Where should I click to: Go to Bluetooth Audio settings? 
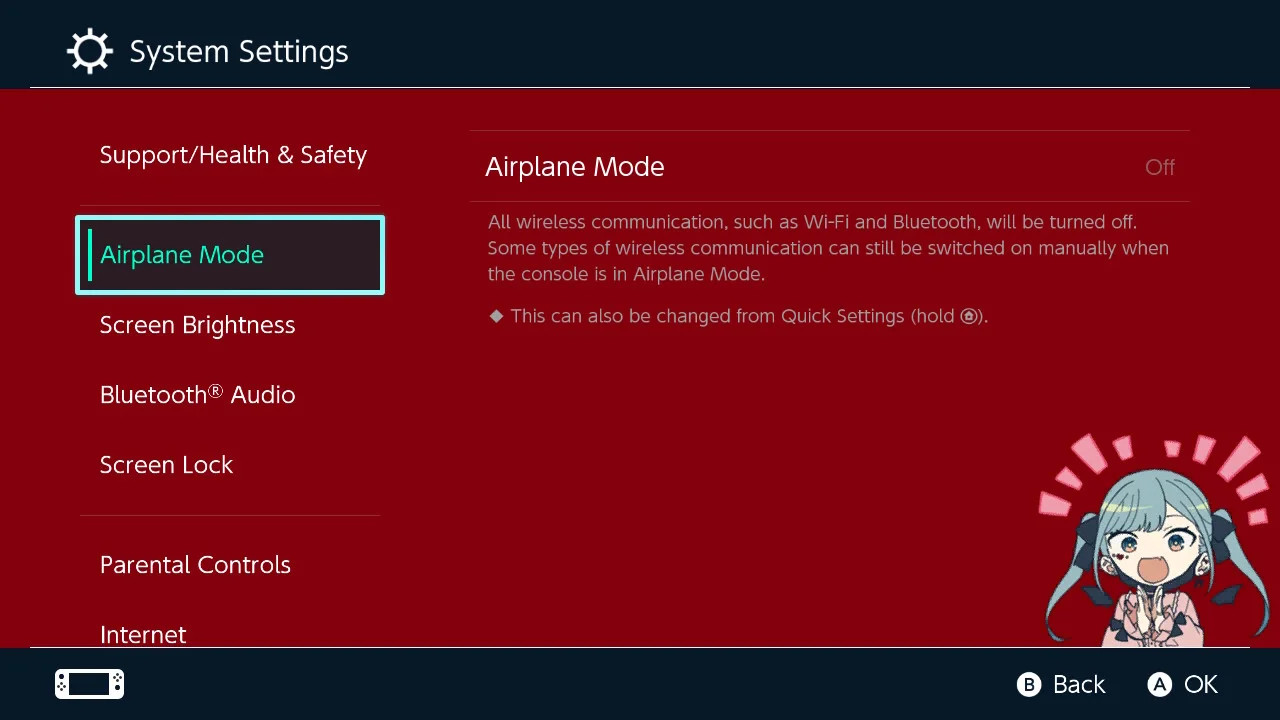click(x=197, y=395)
